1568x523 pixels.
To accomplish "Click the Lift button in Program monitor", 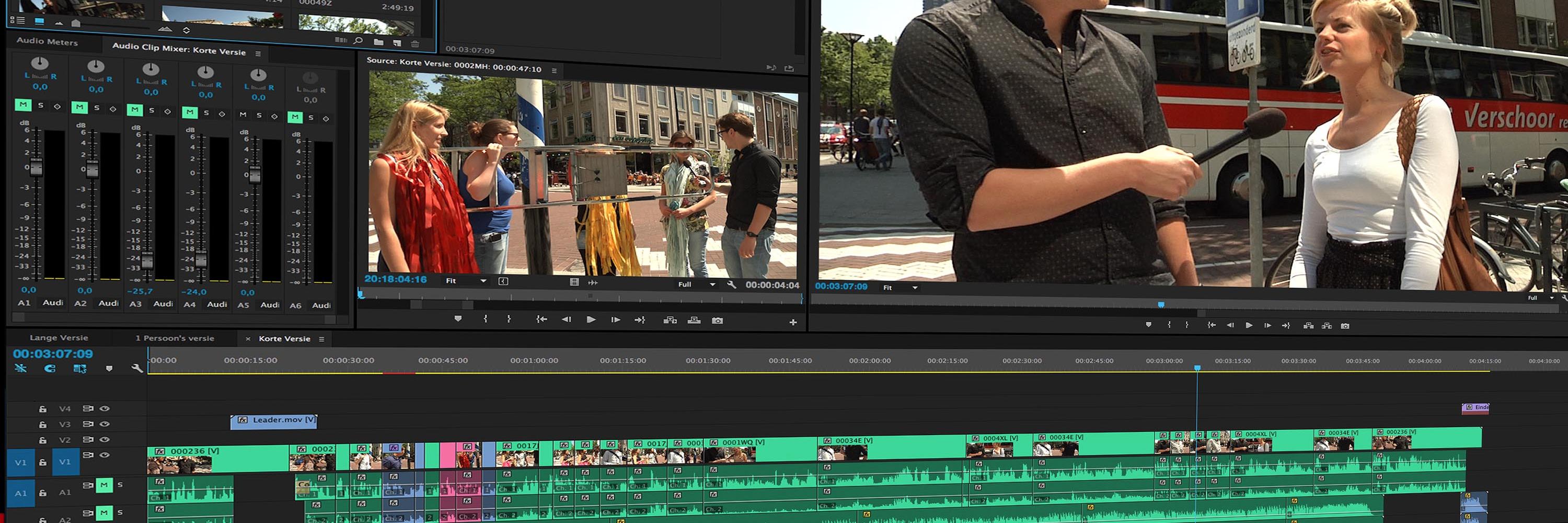I will click(x=1308, y=326).
